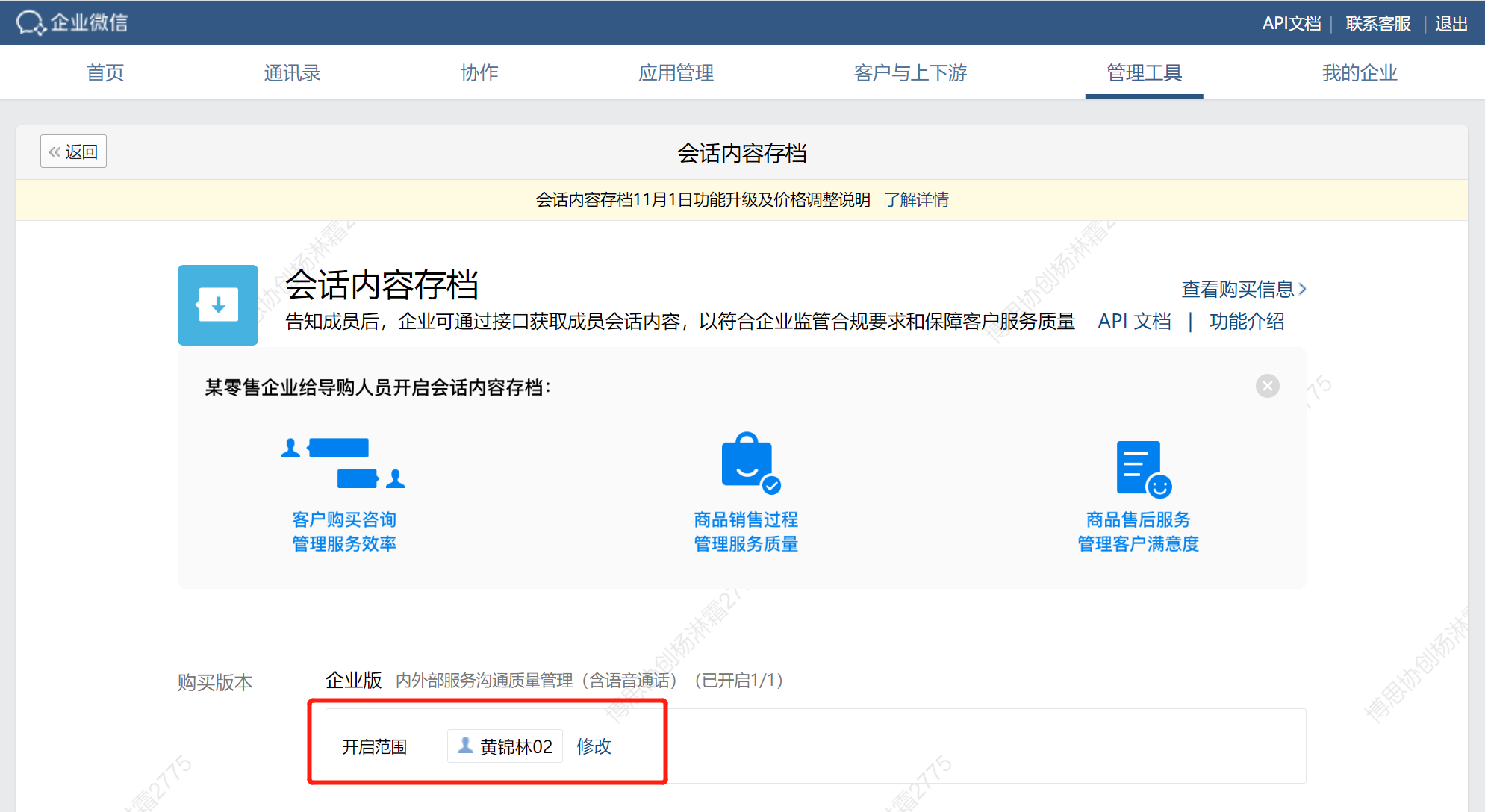
Task: Click 修改 to edit enabled scope
Action: pos(594,746)
